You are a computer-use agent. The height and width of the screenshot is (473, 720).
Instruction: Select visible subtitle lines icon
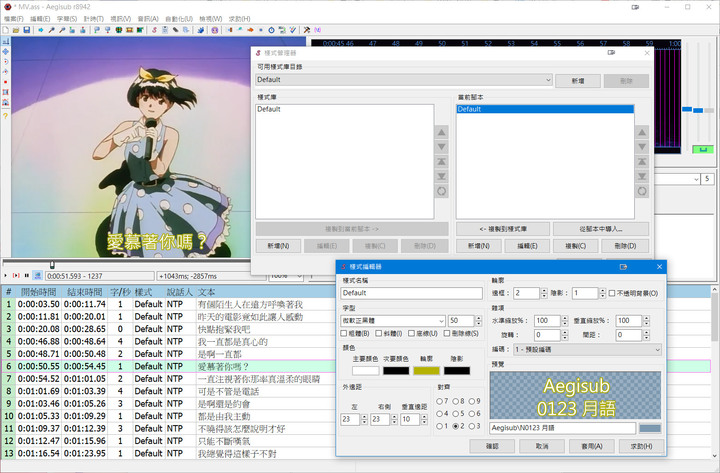pyautogui.click(x=118, y=30)
